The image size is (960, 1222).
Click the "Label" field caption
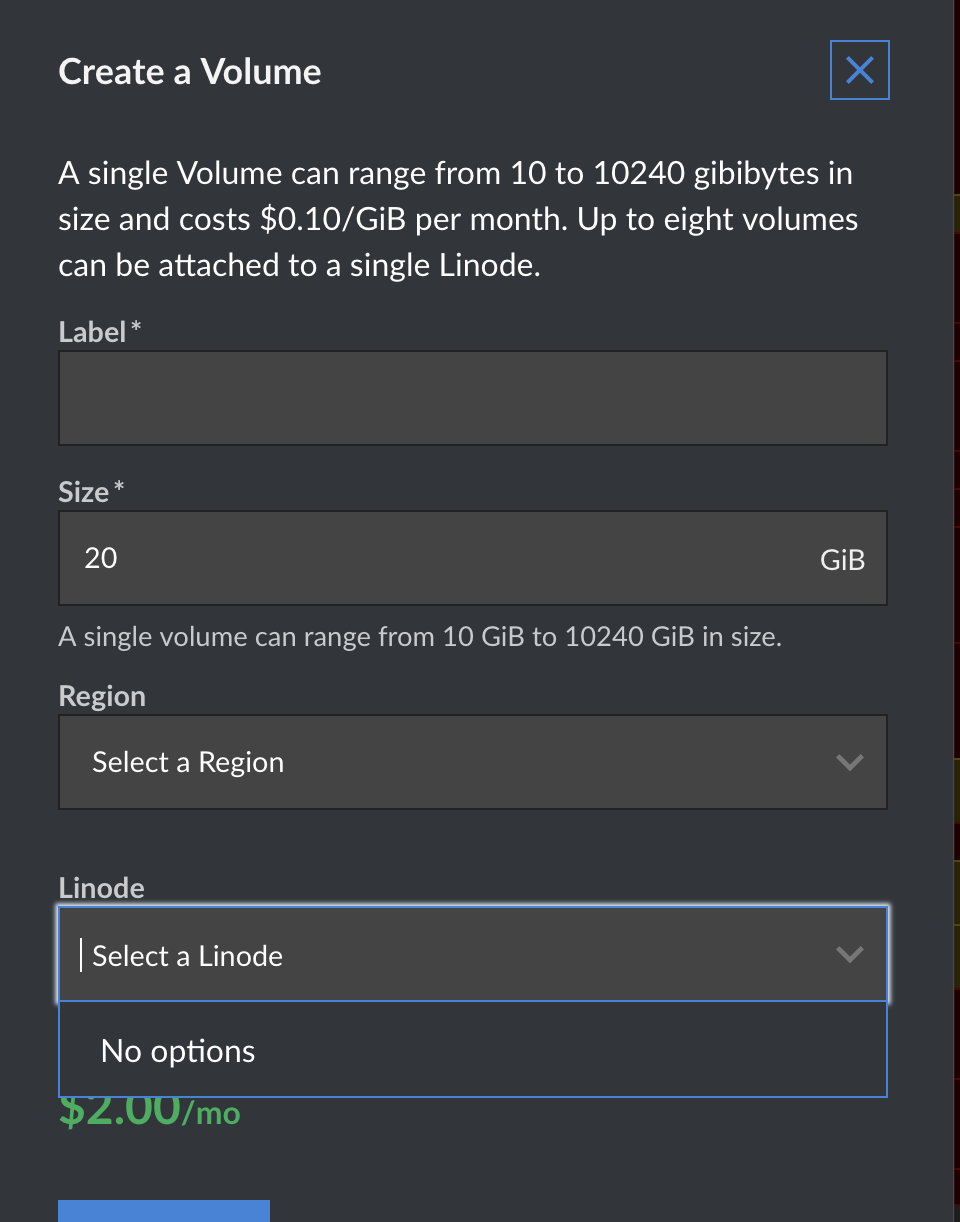coord(92,332)
